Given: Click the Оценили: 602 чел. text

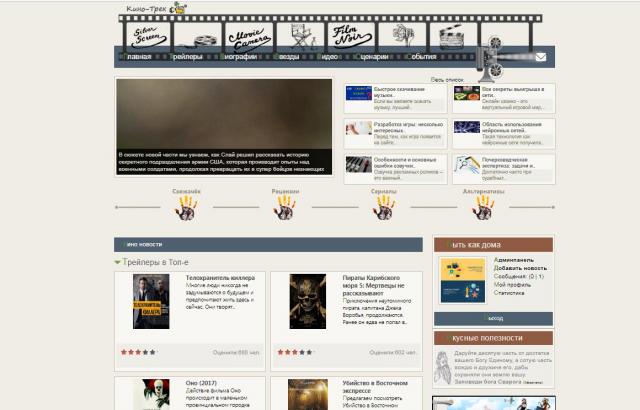Looking at the screenshot, I should (393, 352).
